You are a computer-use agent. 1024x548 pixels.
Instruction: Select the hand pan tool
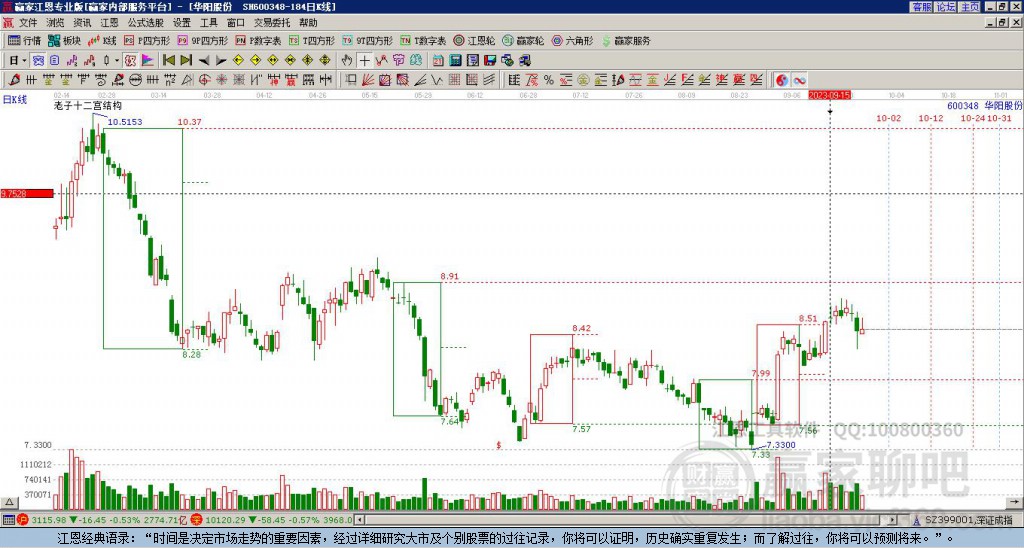pyautogui.click(x=347, y=61)
